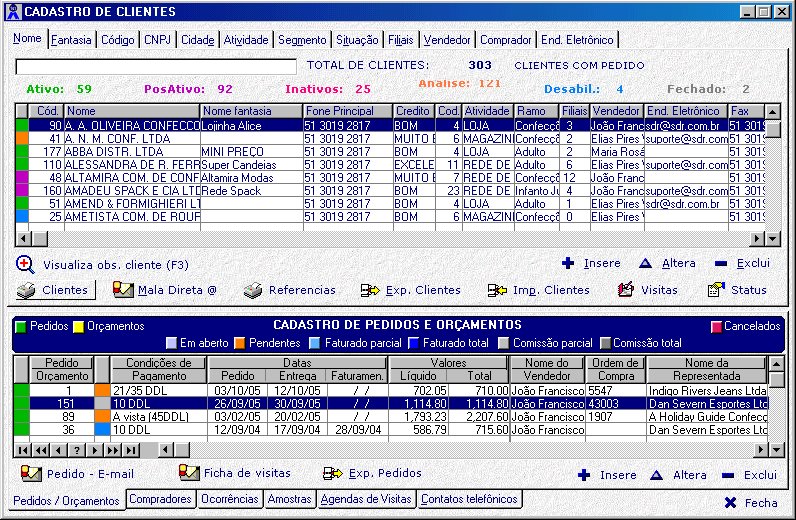Click the printer icon on Clientes button
The height and width of the screenshot is (520, 796).
point(26,290)
